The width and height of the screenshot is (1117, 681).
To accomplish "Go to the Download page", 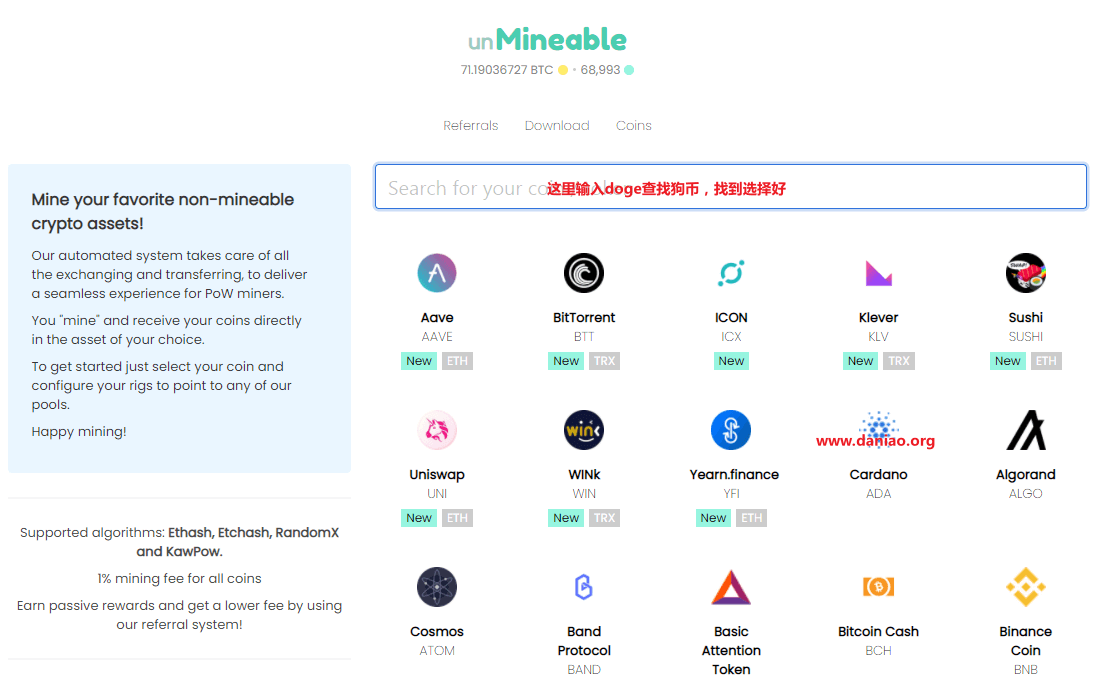I will coord(557,126).
